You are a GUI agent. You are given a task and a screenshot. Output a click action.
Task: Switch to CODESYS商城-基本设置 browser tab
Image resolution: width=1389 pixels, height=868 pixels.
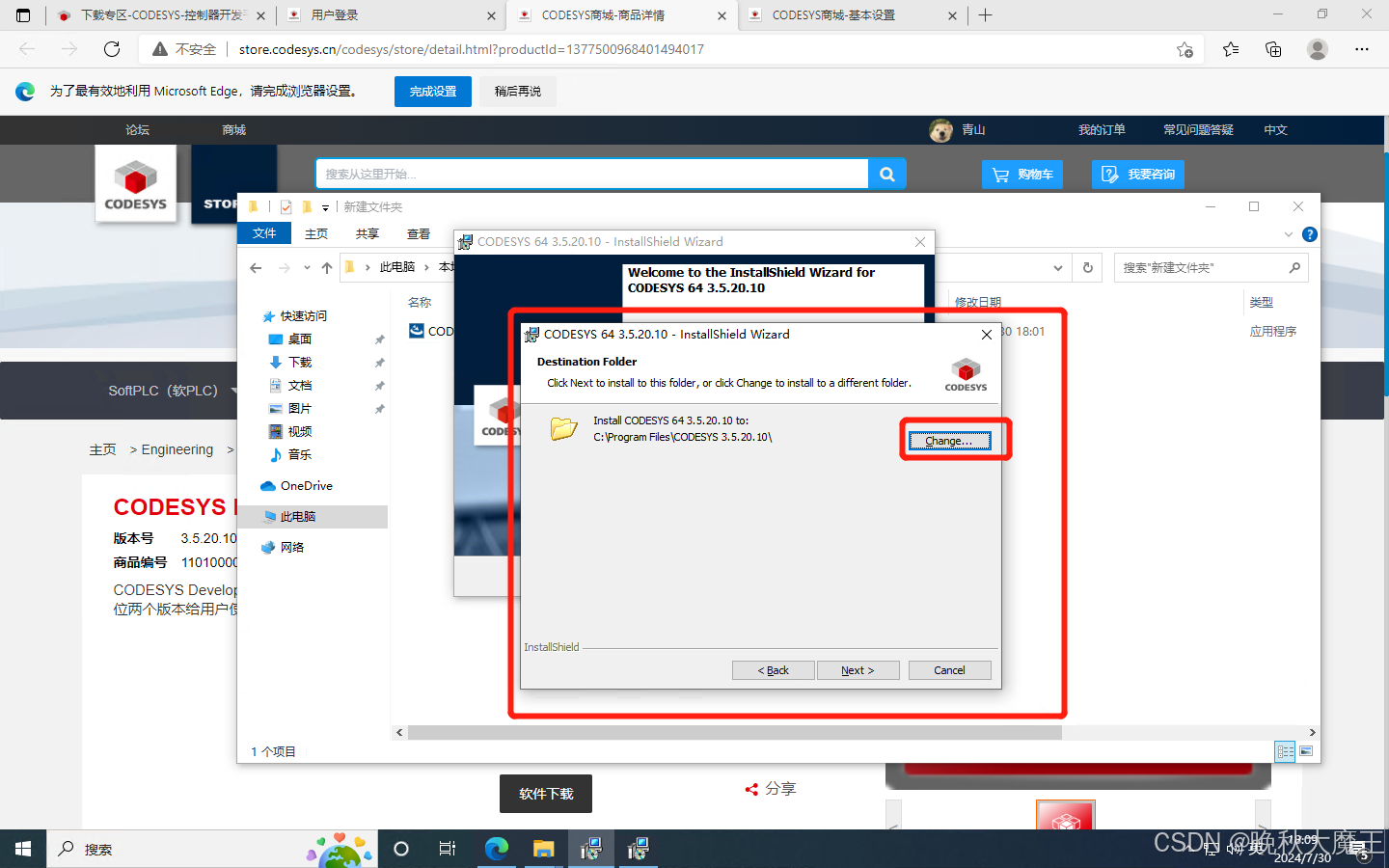pos(853,15)
